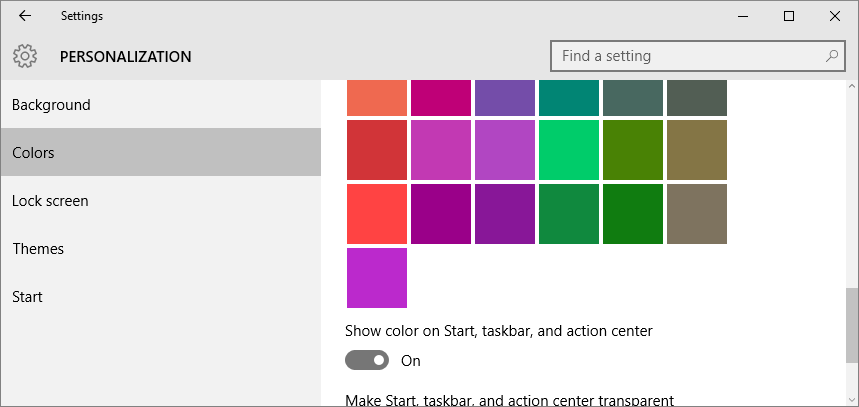Viewport: 859px width, 407px height.
Task: Minimize the Settings window
Action: tap(743, 16)
